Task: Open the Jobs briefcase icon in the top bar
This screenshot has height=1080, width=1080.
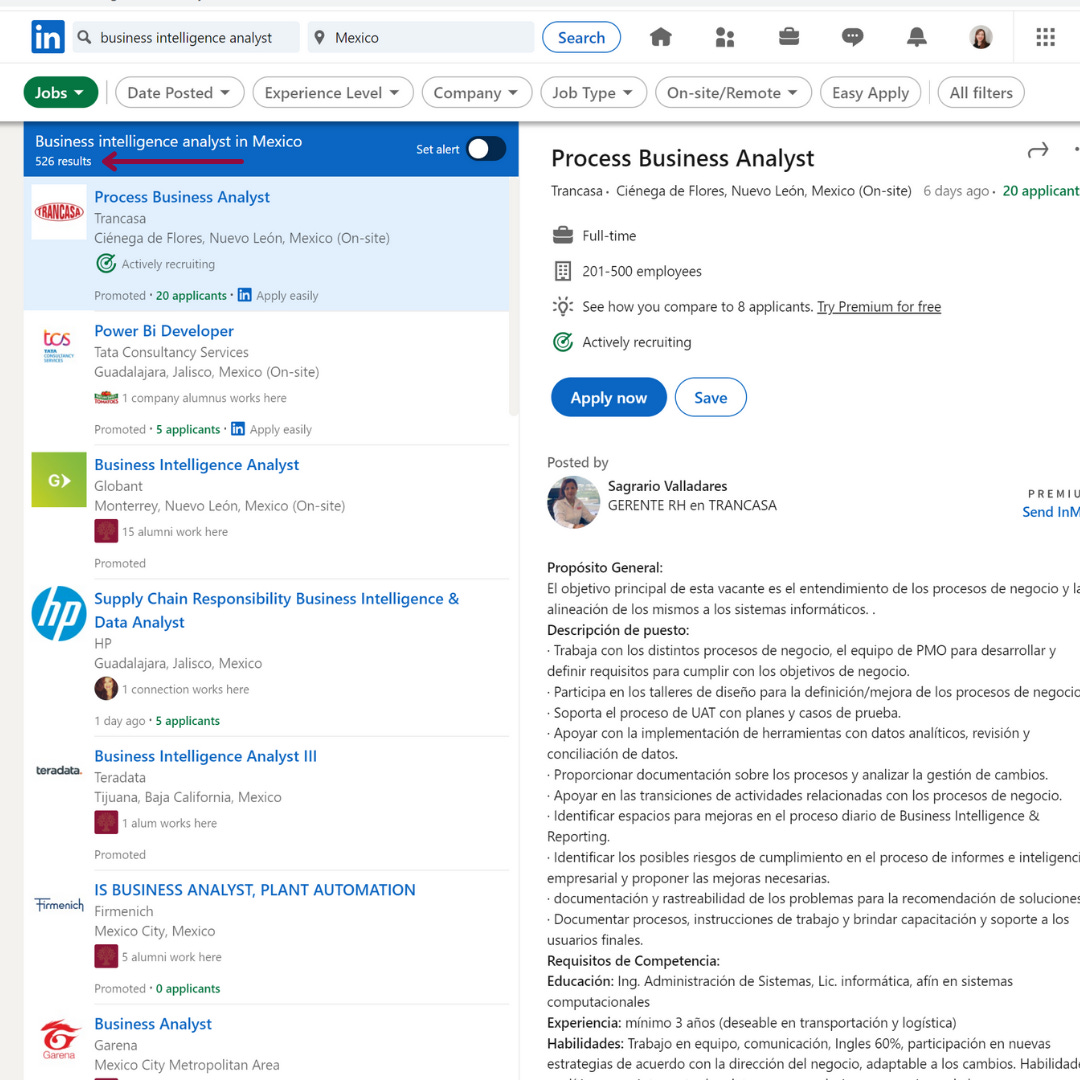Action: [x=789, y=37]
